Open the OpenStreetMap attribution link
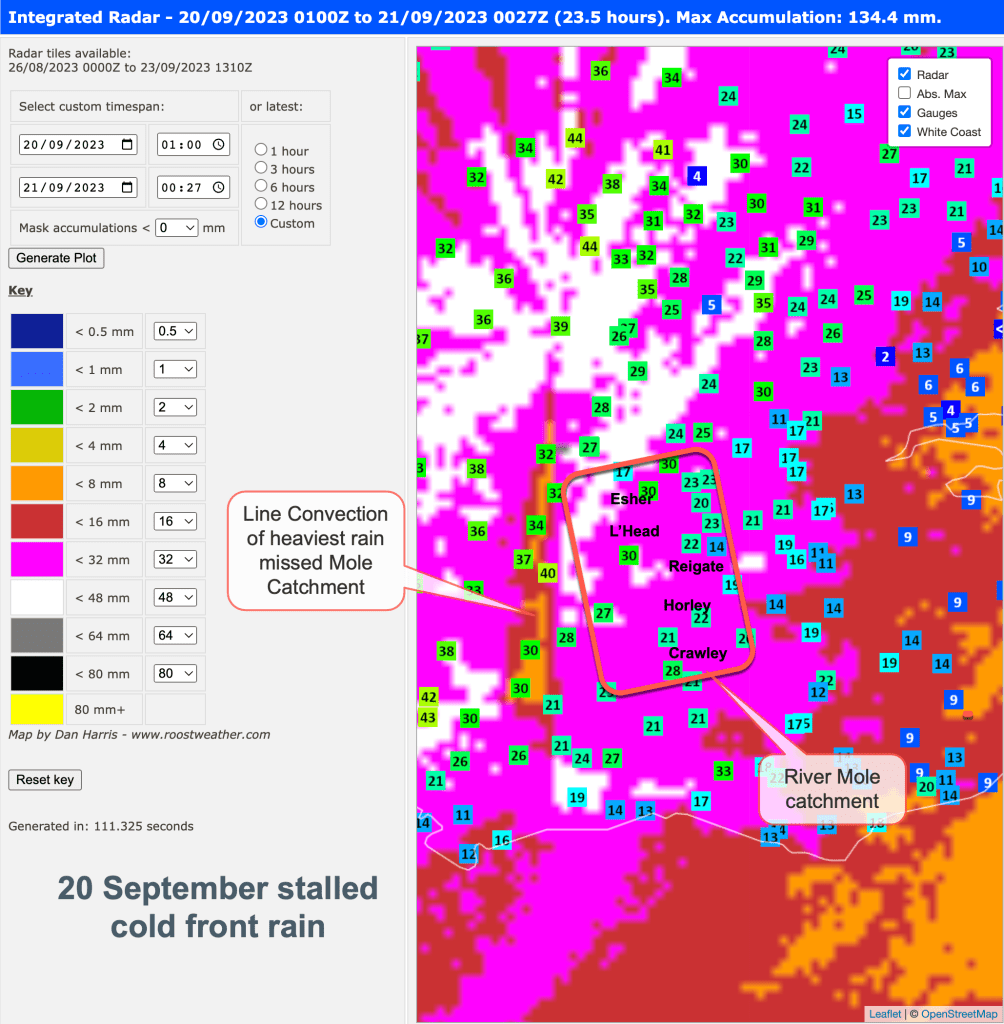Viewport: 1004px width, 1024px height. tap(959, 1014)
